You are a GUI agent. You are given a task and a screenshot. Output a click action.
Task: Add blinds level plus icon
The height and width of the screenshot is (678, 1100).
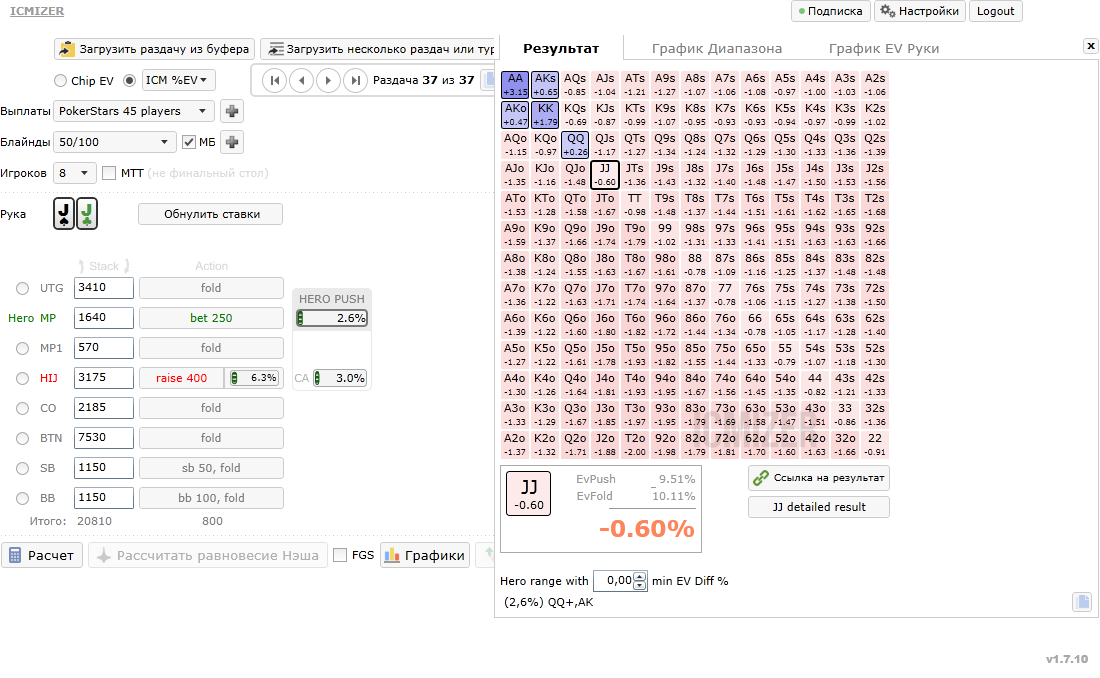click(232, 142)
